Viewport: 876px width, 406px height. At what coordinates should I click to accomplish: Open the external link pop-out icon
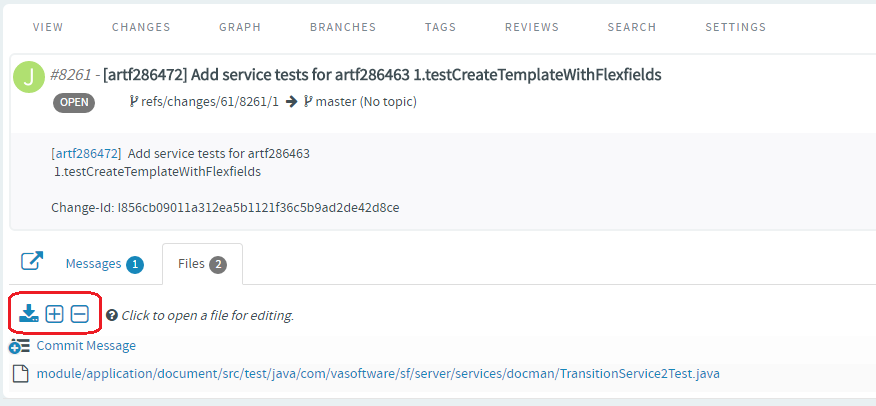click(x=32, y=261)
